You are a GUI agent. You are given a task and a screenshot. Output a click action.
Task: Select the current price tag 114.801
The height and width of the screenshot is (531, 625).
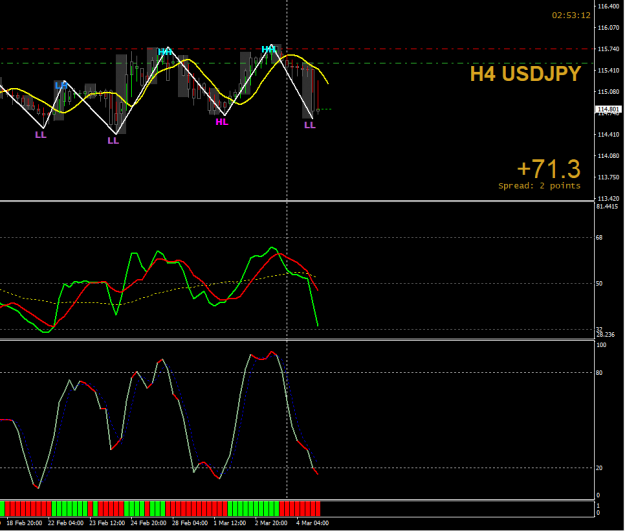click(608, 109)
